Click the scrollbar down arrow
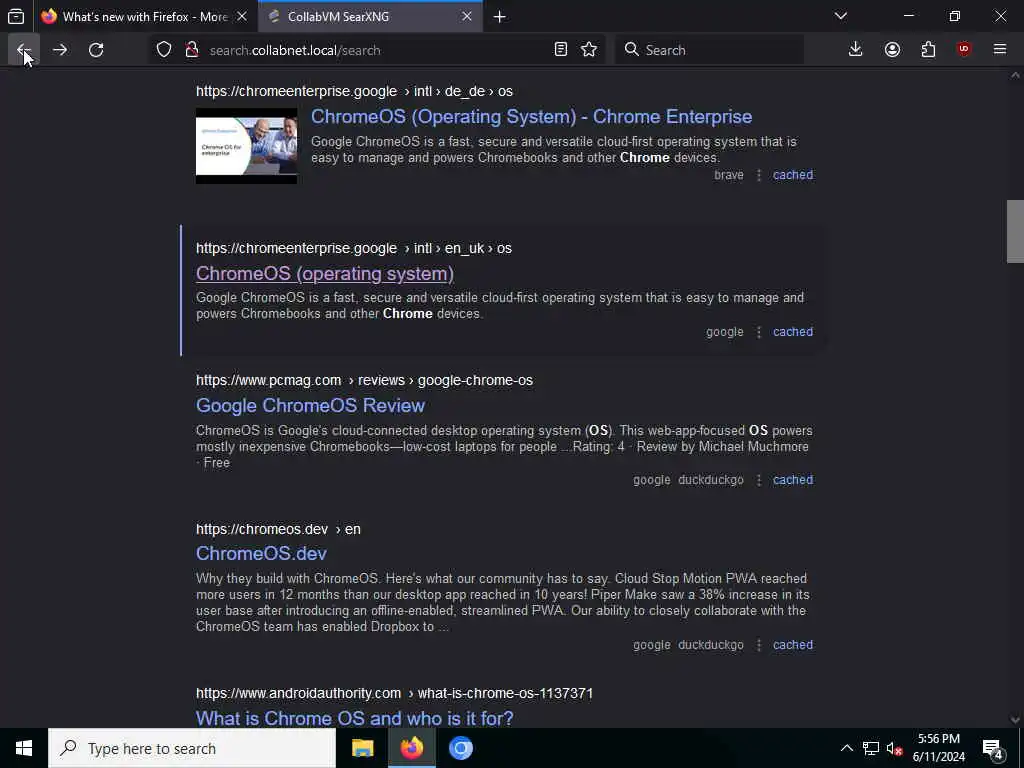Image resolution: width=1024 pixels, height=768 pixels. [1015, 719]
